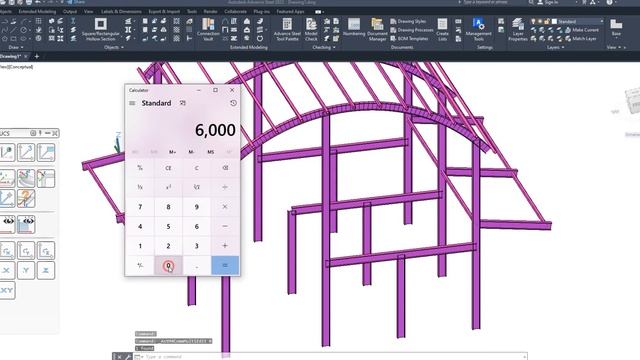Expand the View panel dropdown

point(613,47)
